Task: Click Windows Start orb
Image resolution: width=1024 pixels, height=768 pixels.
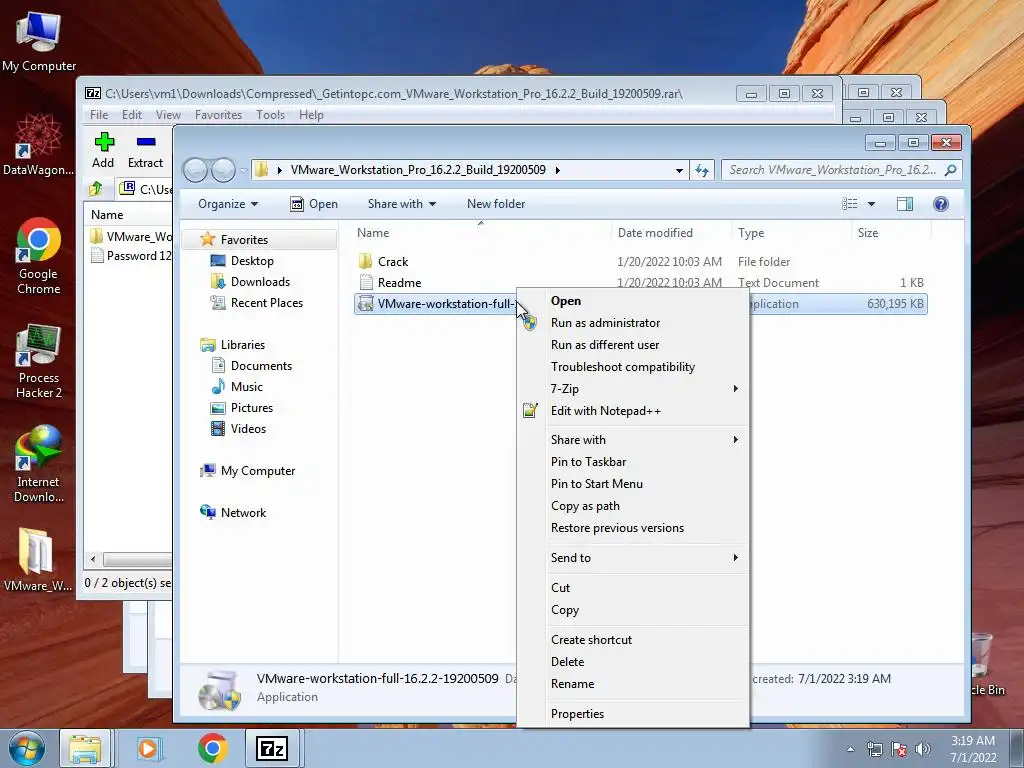Action: (27, 748)
